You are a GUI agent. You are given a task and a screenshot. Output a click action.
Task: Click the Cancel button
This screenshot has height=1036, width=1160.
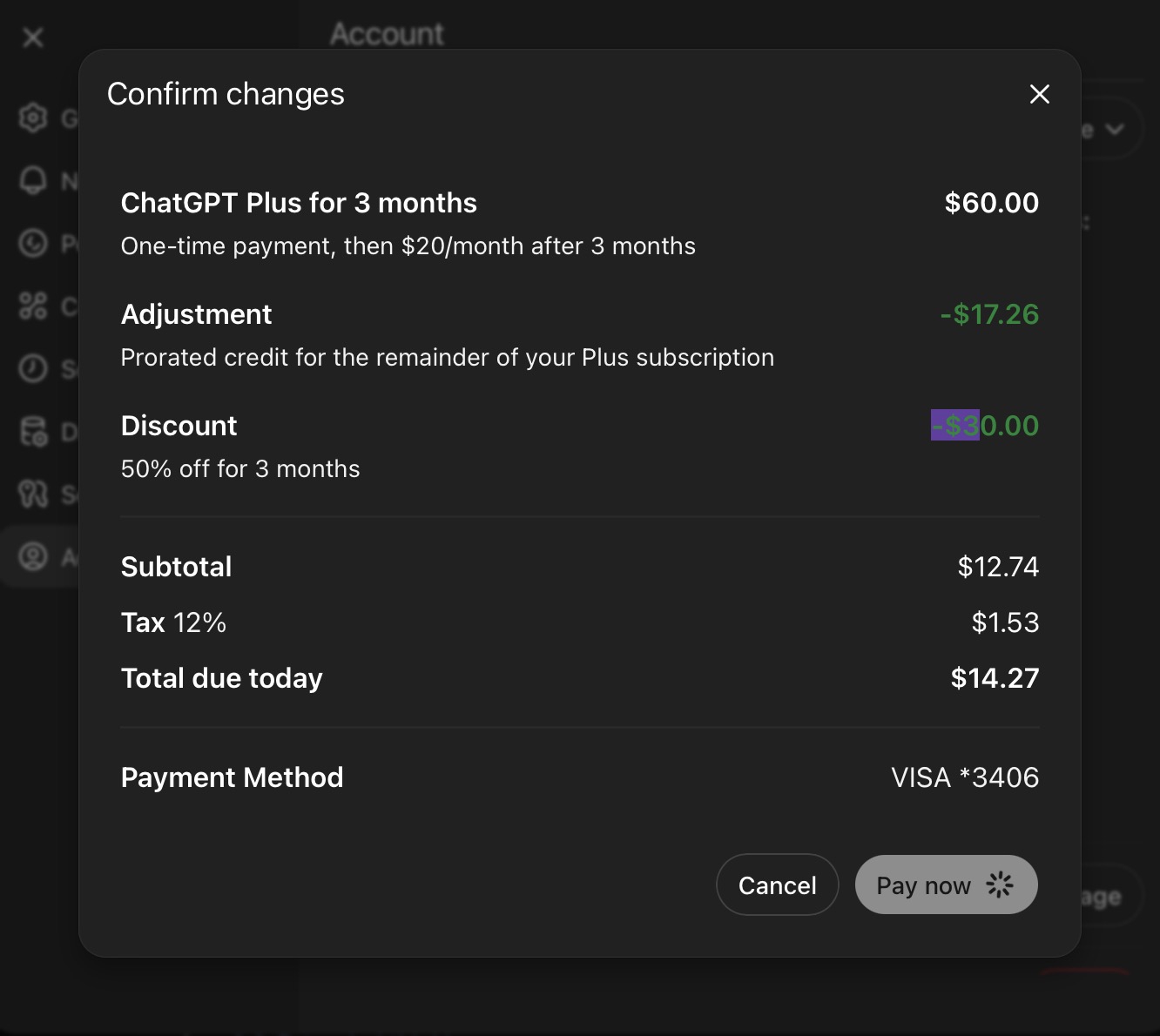pyautogui.click(x=777, y=885)
